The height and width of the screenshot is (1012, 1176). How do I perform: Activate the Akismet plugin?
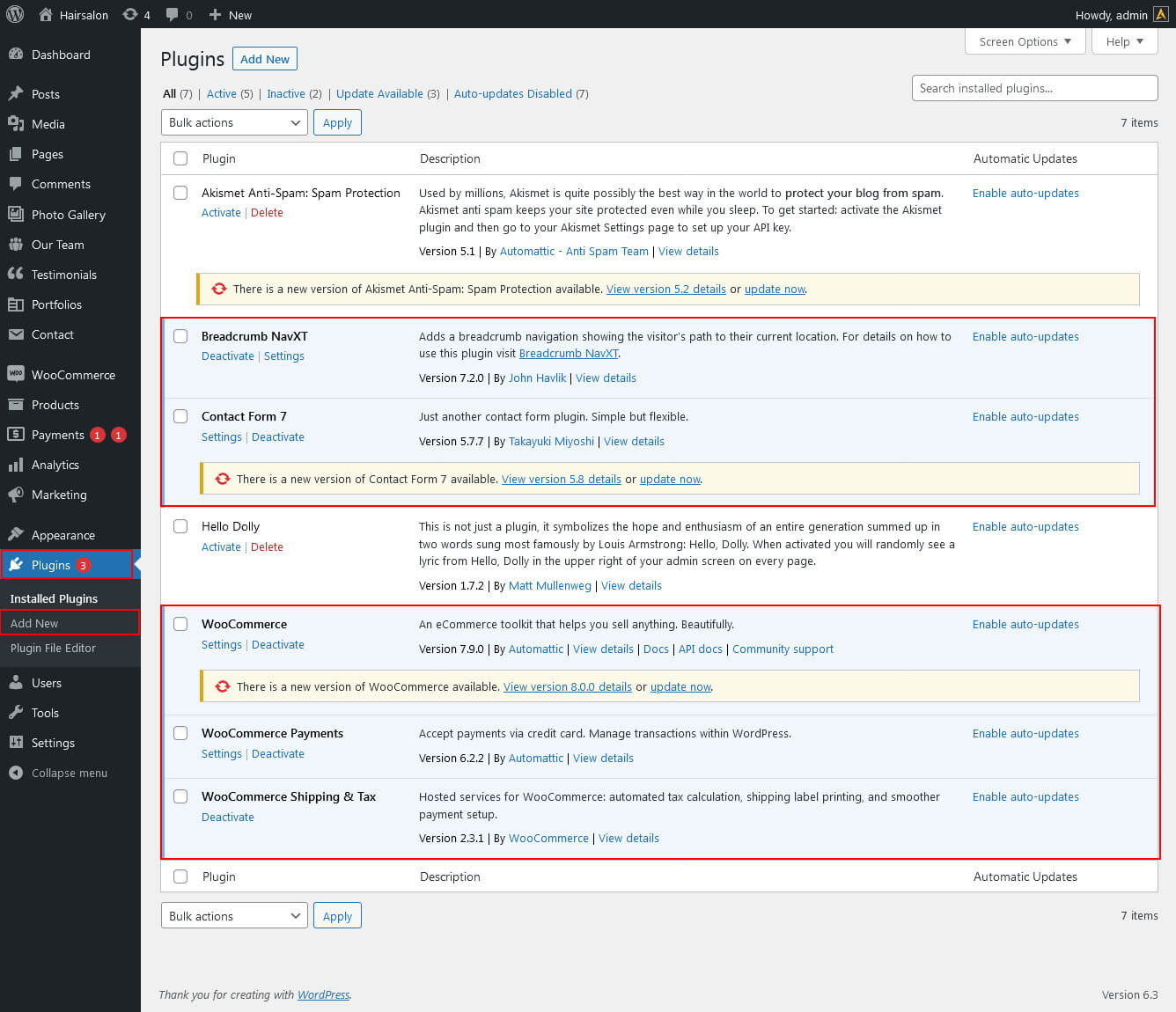click(221, 213)
